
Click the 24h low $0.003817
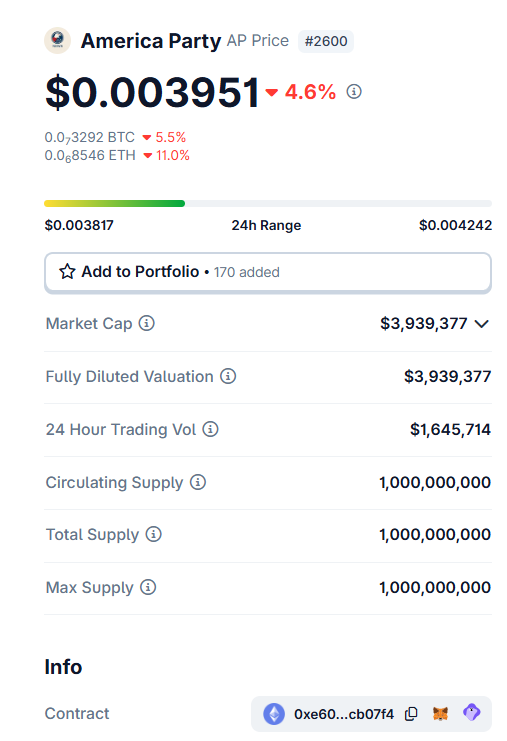(x=79, y=225)
